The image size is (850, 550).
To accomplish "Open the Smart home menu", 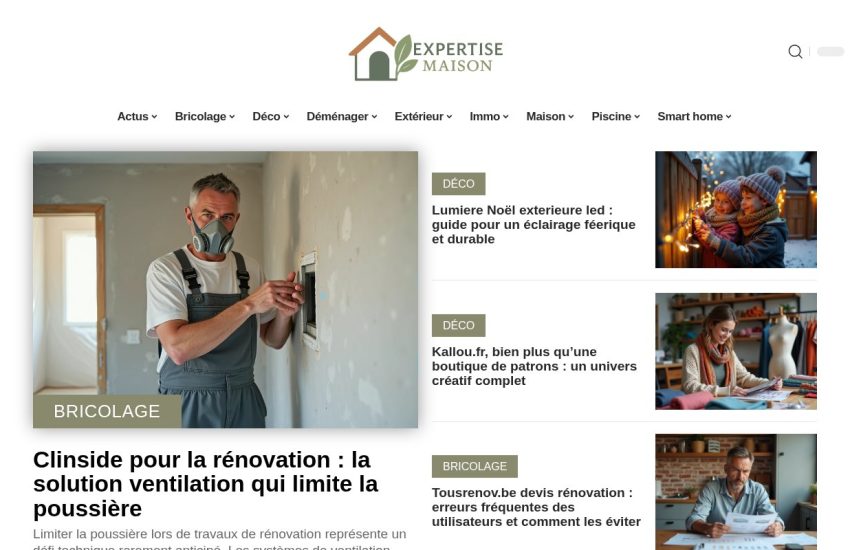I will click(x=694, y=117).
